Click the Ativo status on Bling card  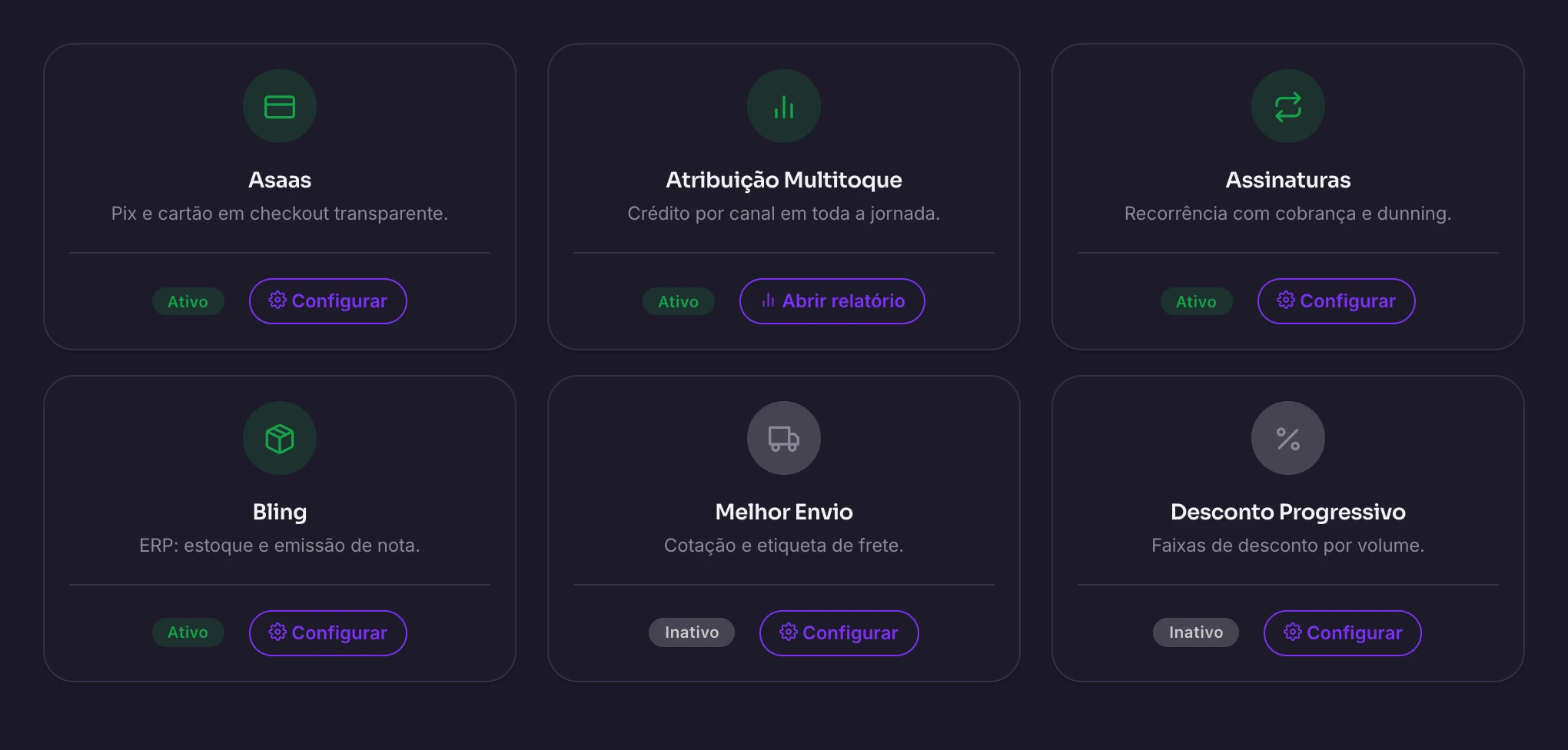(x=188, y=632)
